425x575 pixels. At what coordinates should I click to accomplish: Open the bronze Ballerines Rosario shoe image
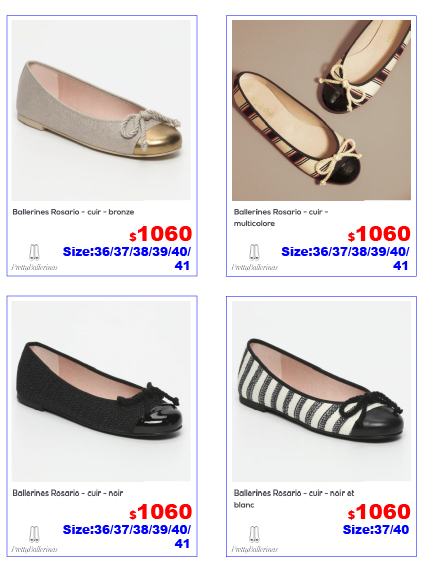(101, 110)
